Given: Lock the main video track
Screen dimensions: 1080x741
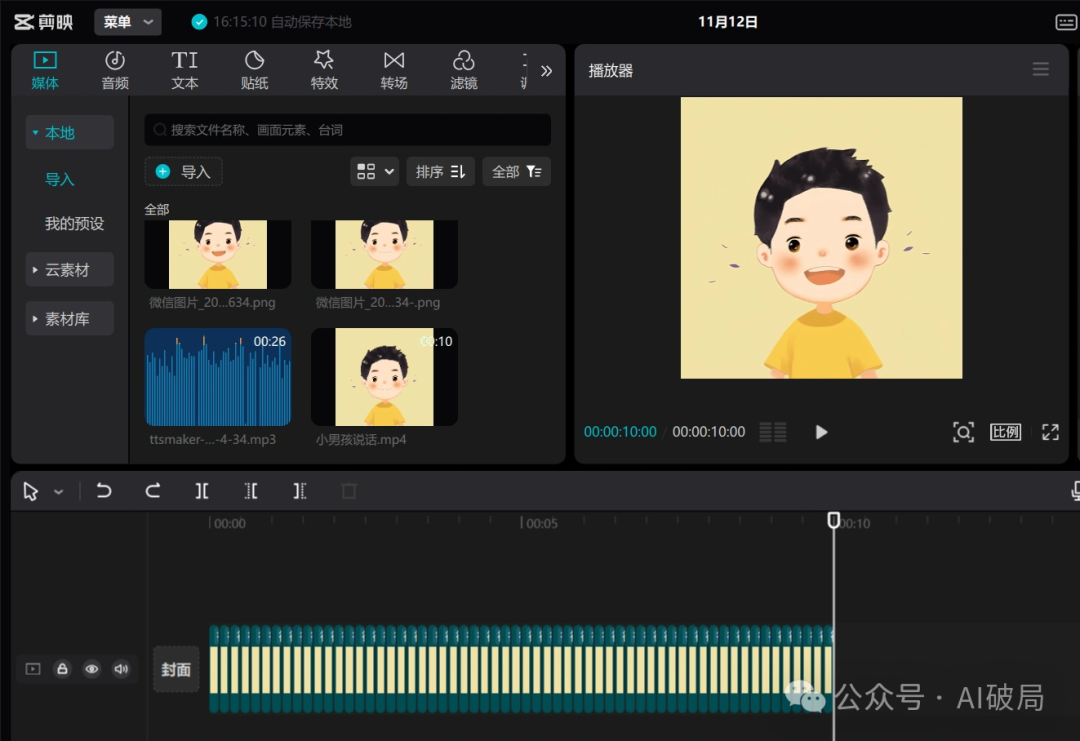Looking at the screenshot, I should pyautogui.click(x=63, y=669).
